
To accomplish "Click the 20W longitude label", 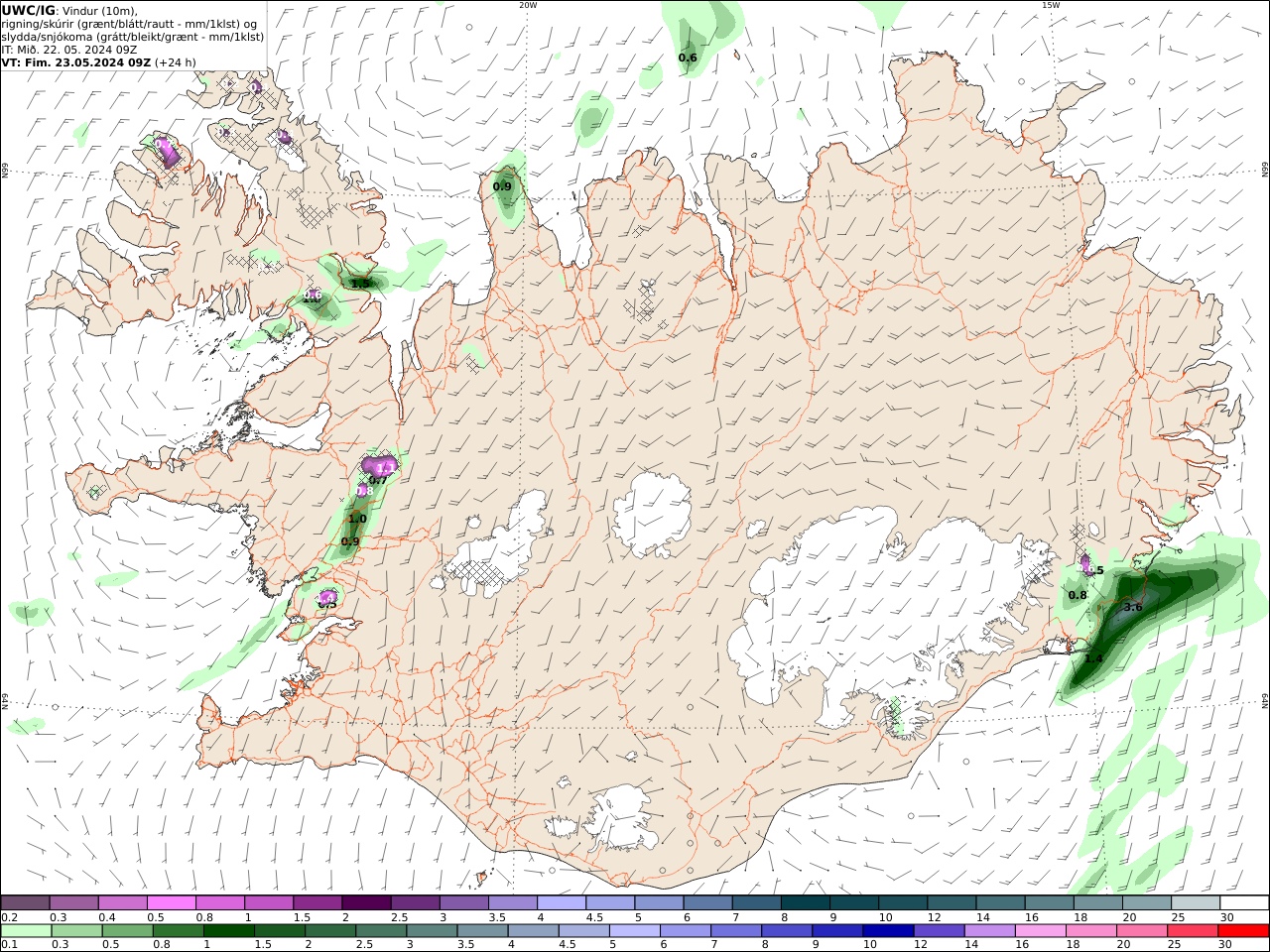I will [x=528, y=5].
